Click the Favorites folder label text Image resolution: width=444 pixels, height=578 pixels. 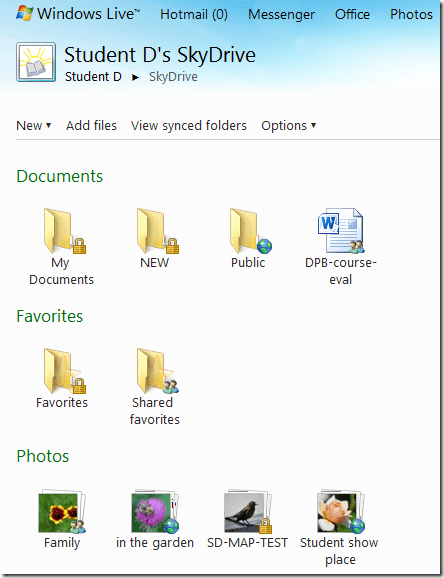point(62,403)
